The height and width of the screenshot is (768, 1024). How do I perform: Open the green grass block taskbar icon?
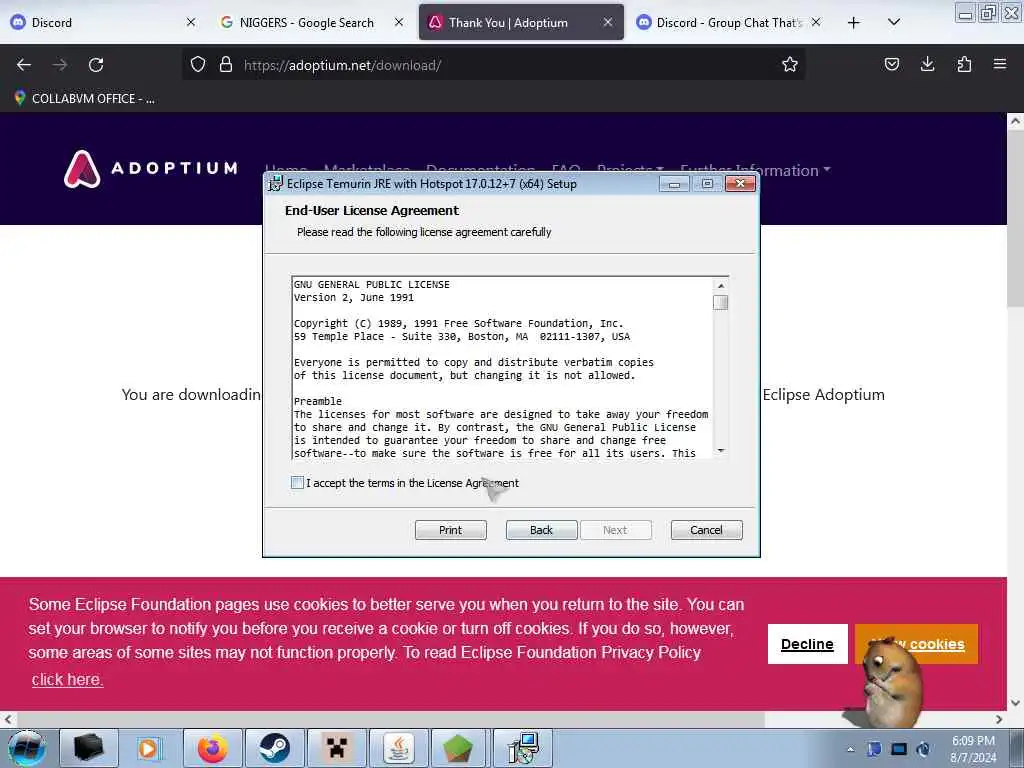pyautogui.click(x=460, y=748)
